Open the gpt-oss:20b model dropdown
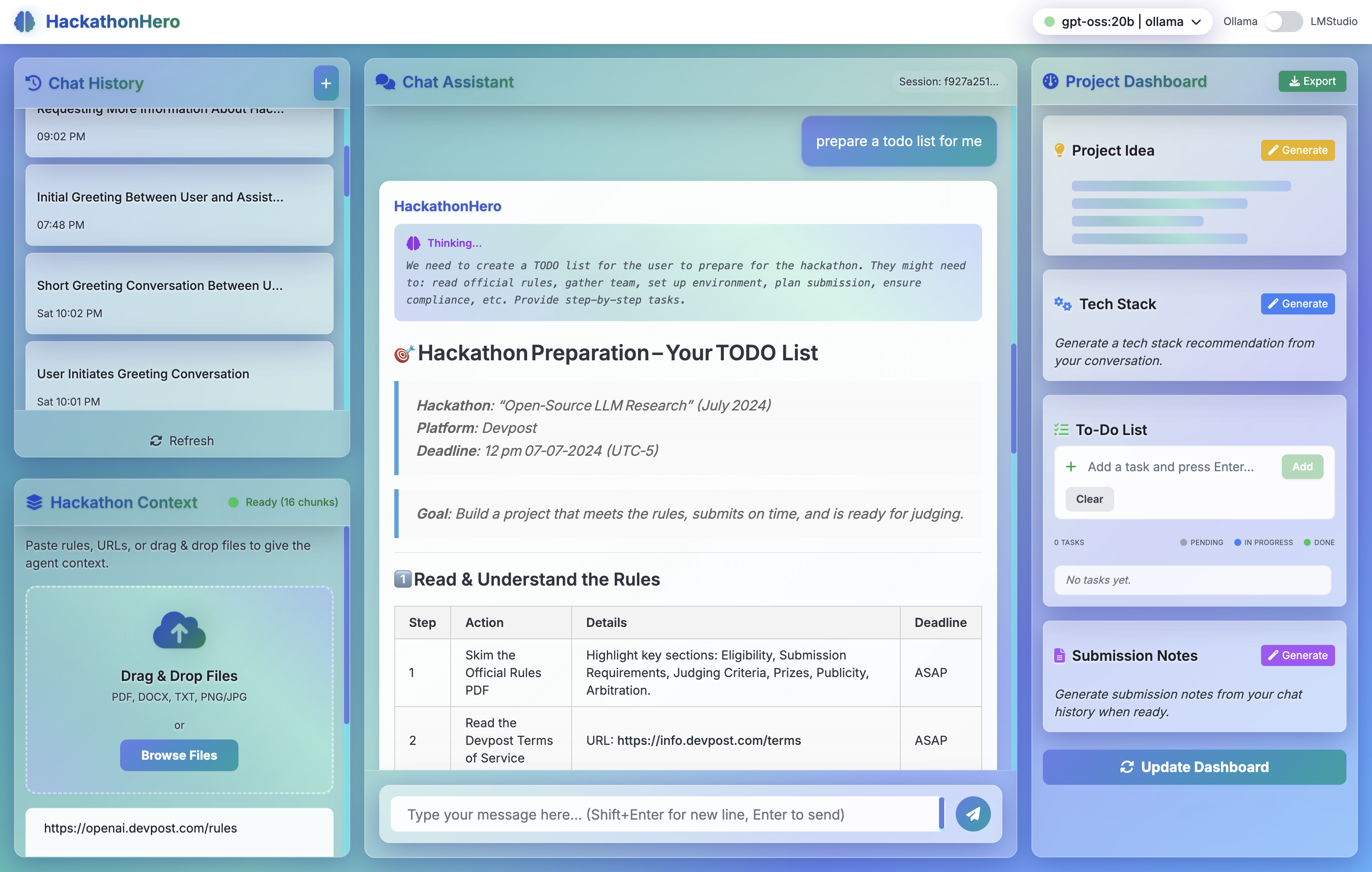The width and height of the screenshot is (1372, 872). [1123, 22]
